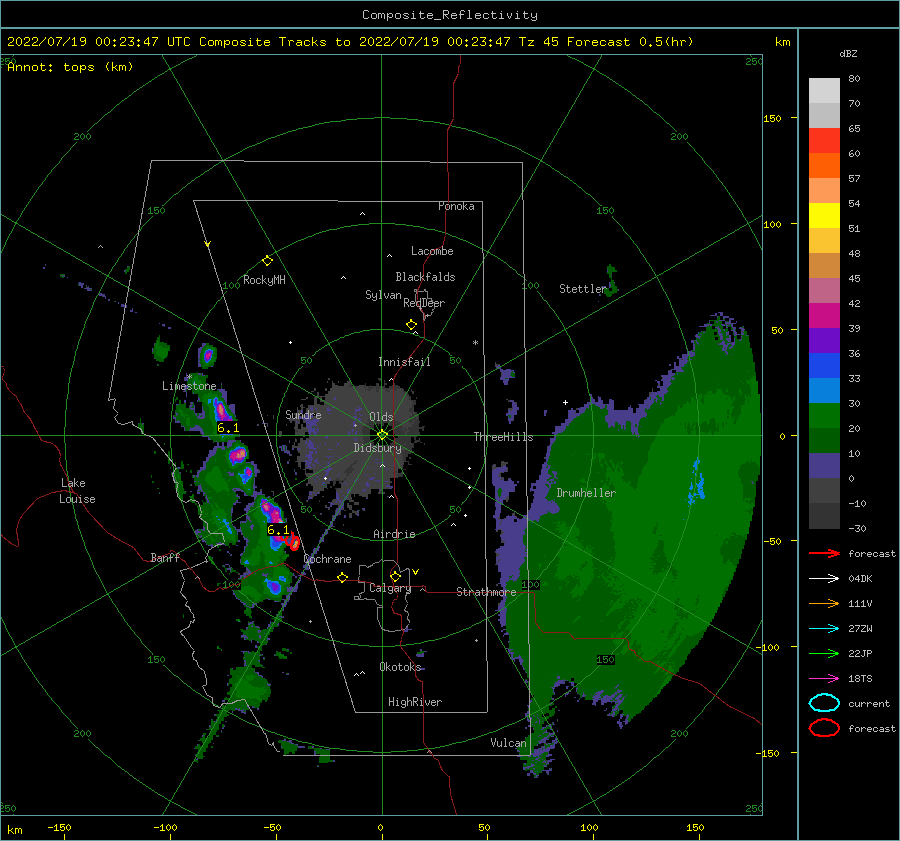900x841 pixels.
Task: Click the Drumheller label on the map
Action: [586, 493]
